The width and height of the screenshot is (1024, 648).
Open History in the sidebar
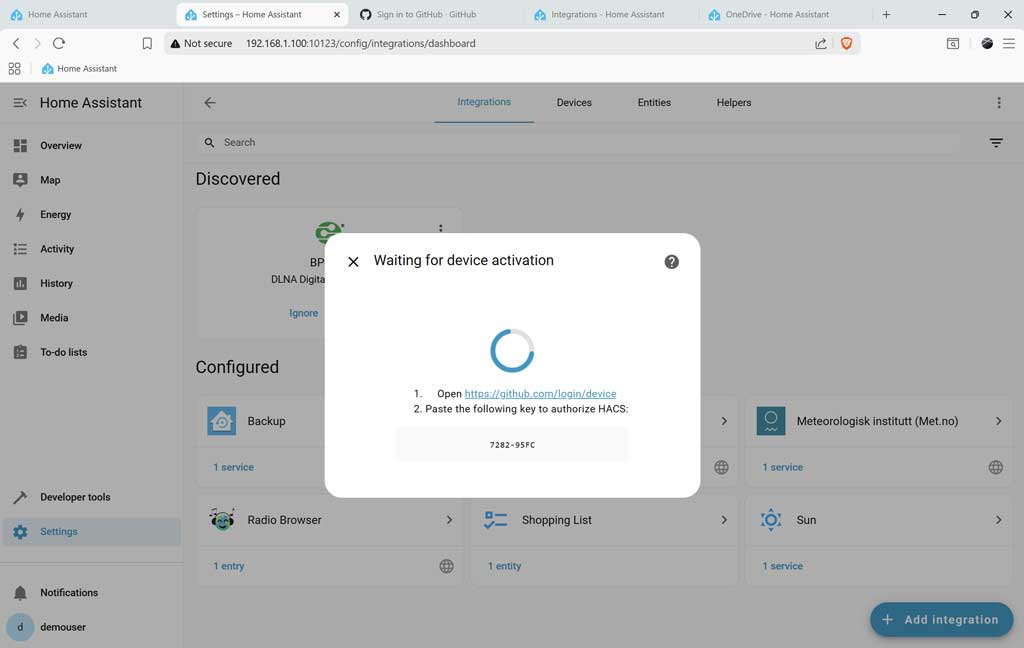point(91,284)
